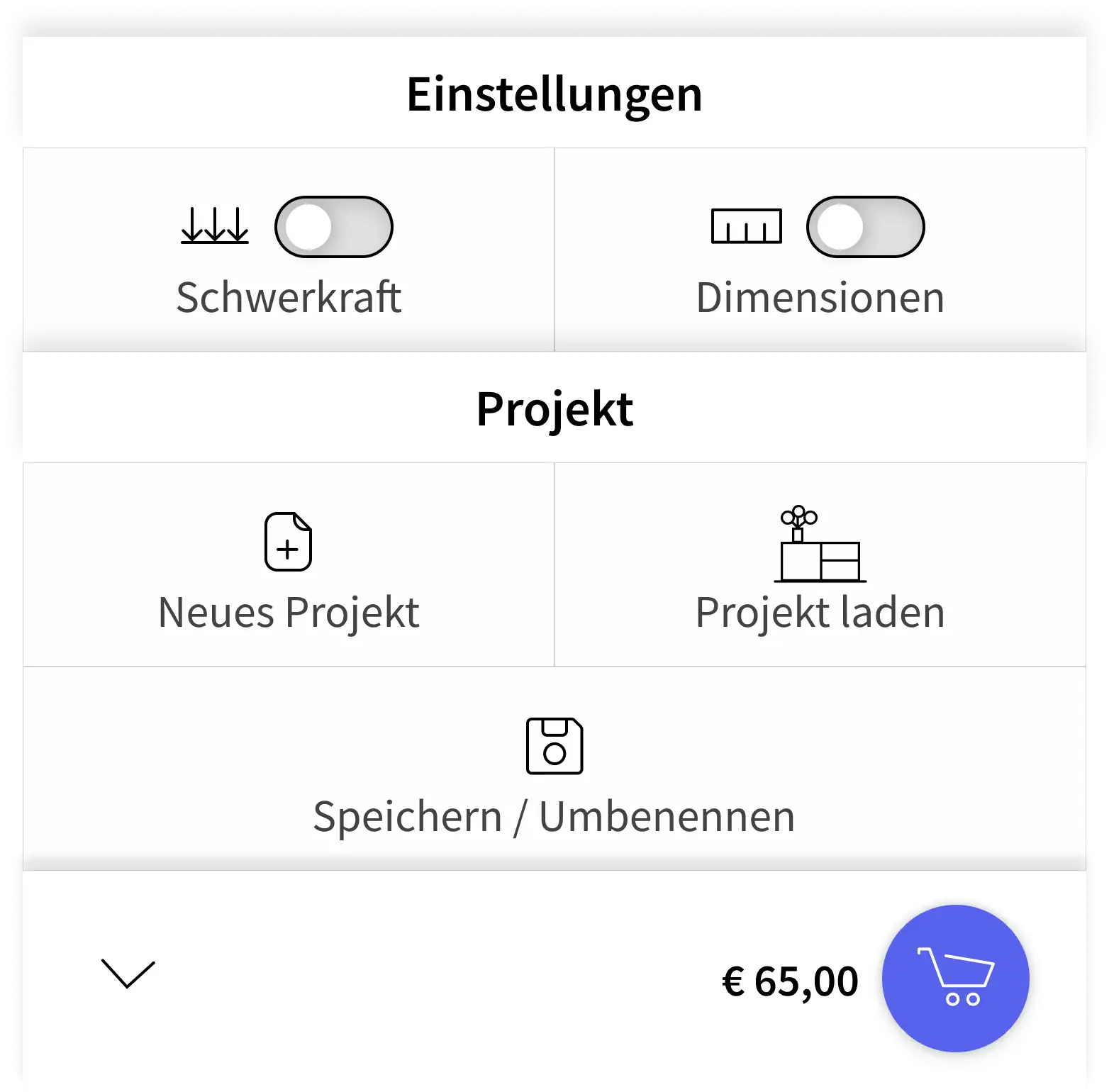Screen dimensions: 1109x1092
Task: Click the ruler icon next to Dimensionen
Action: (x=746, y=225)
